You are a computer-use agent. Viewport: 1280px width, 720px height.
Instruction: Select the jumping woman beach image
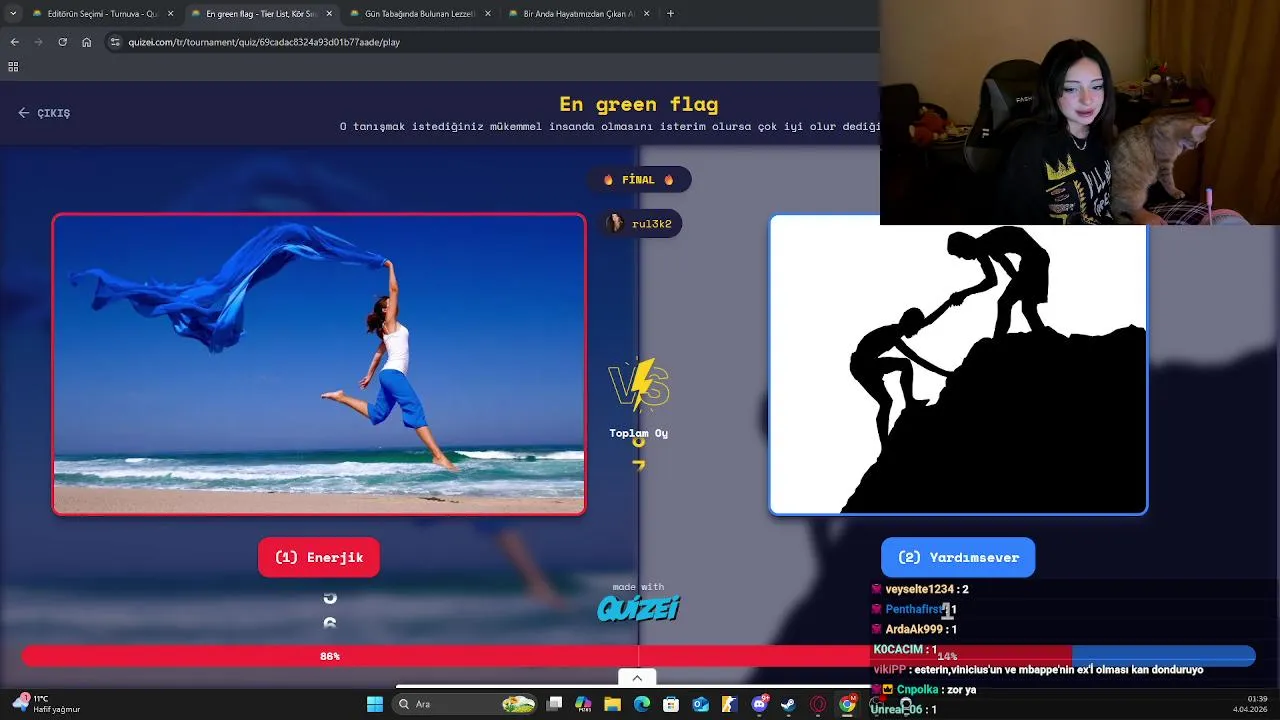pyautogui.click(x=319, y=364)
